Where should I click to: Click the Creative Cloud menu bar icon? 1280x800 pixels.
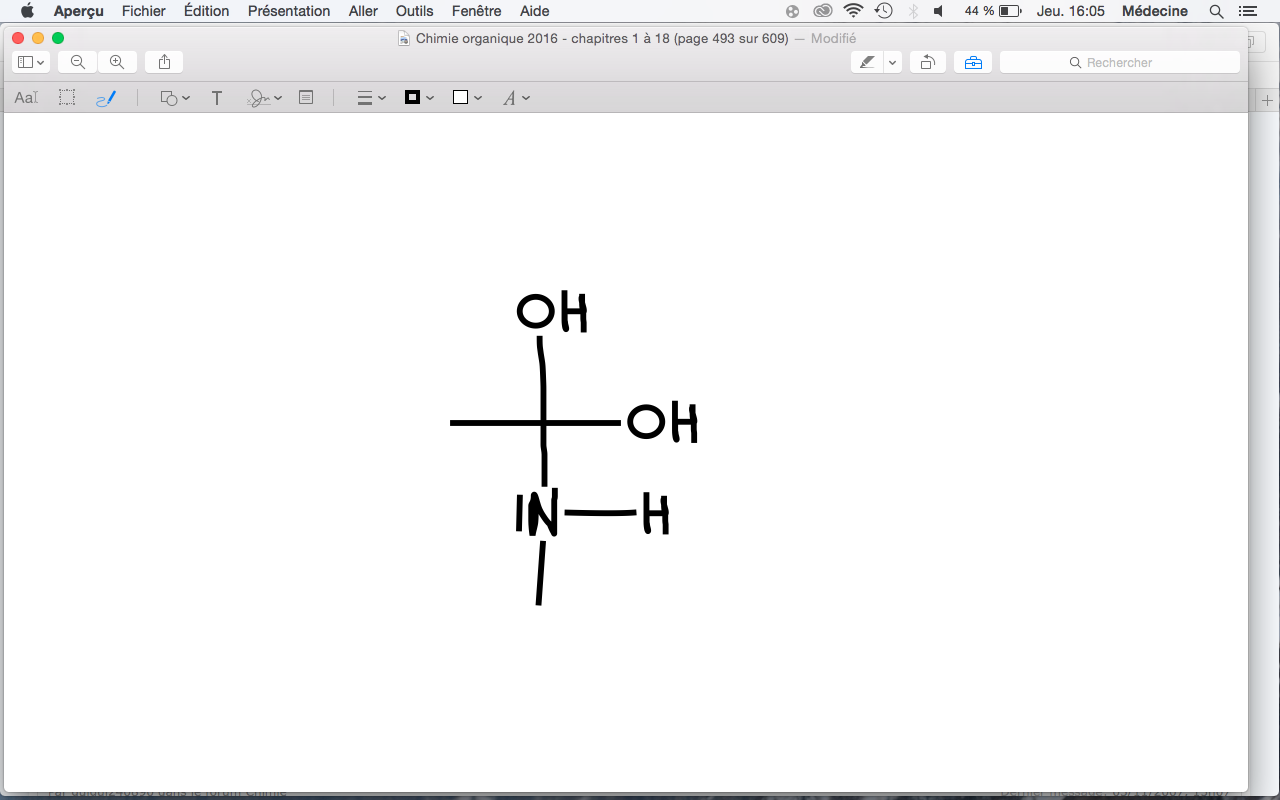click(823, 11)
